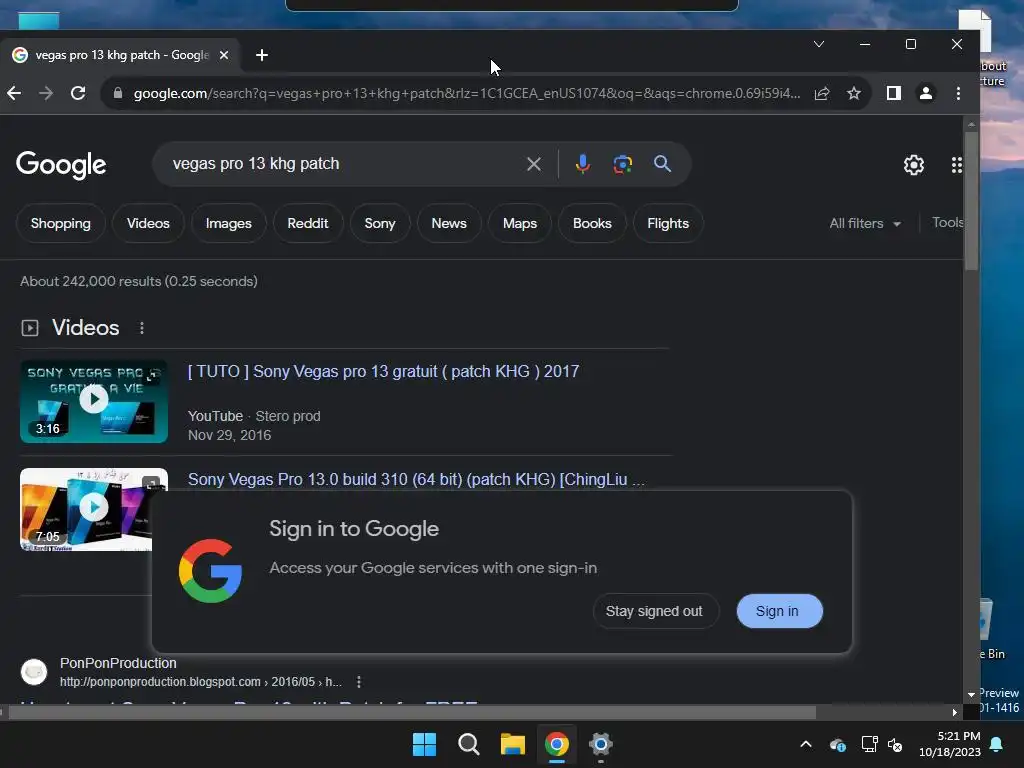The image size is (1024, 768).
Task: Go back using the browser back arrow
Action: [14, 93]
